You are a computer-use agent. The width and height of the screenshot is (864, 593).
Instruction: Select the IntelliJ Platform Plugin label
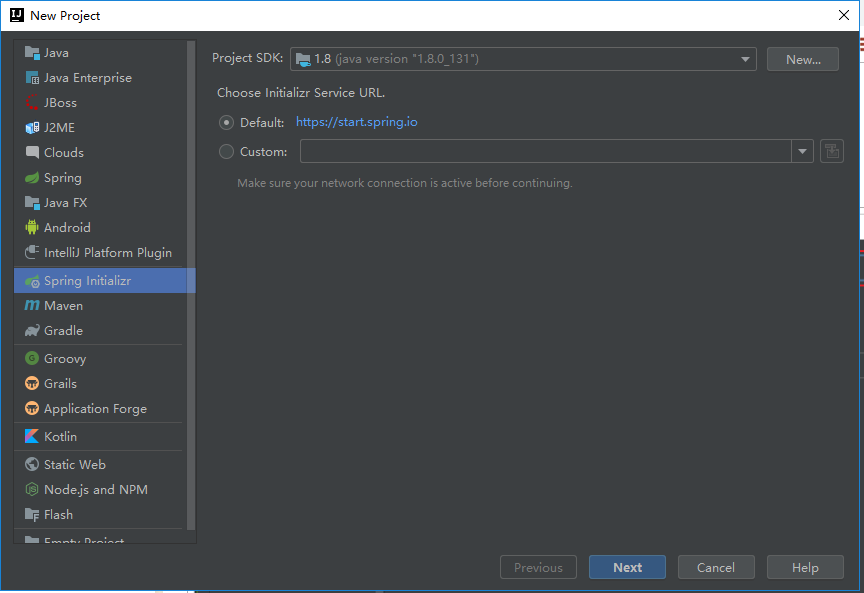(x=108, y=252)
